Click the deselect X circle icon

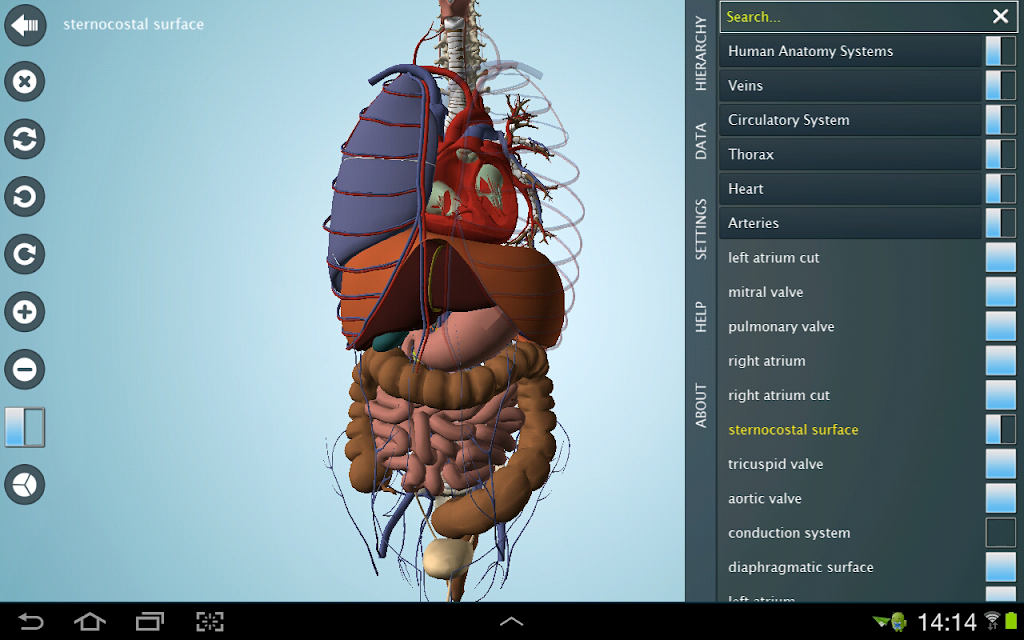click(25, 82)
